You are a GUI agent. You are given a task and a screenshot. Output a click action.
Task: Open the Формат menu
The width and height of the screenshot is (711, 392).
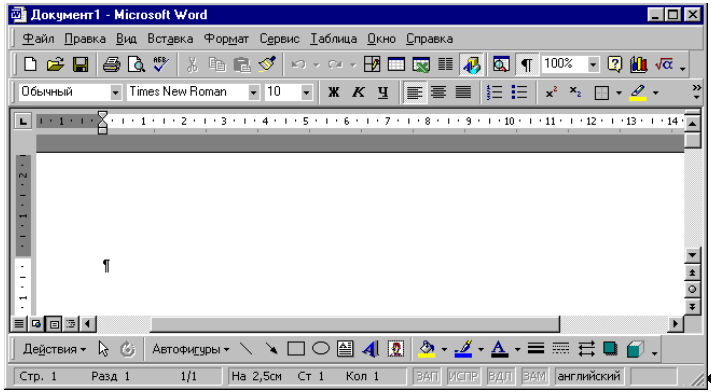click(x=226, y=39)
